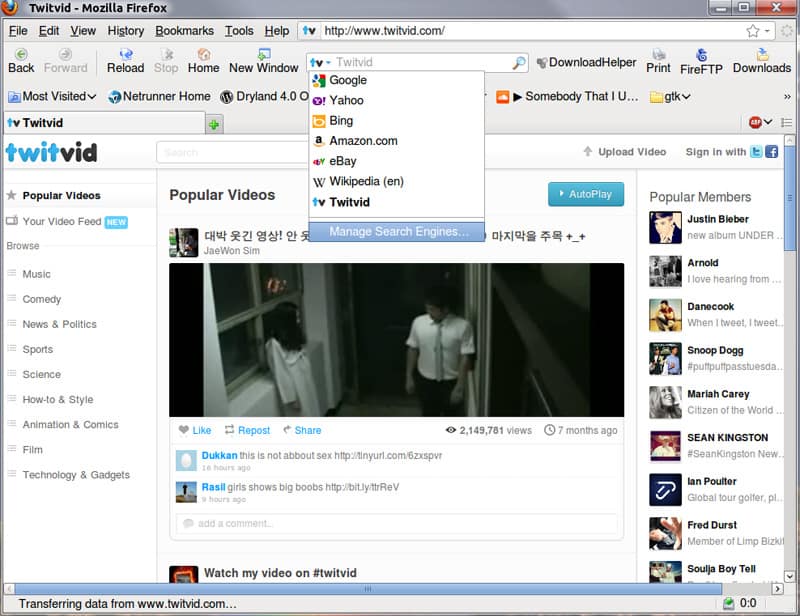
Task: Select eBay from the search engine list
Action: click(396, 161)
